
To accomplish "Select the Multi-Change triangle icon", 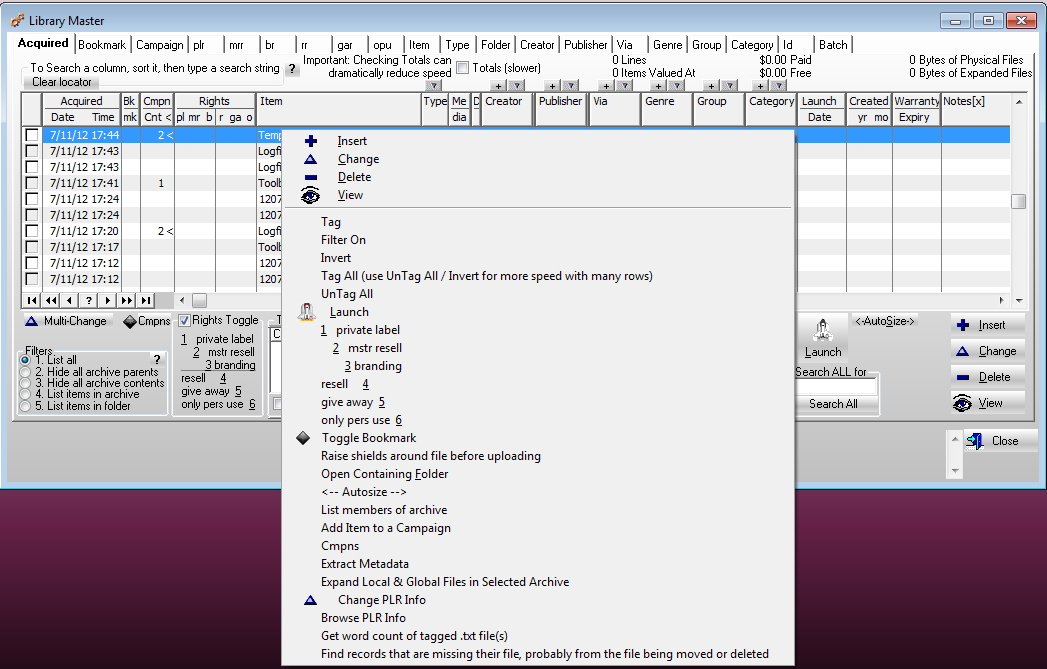I will pos(31,321).
